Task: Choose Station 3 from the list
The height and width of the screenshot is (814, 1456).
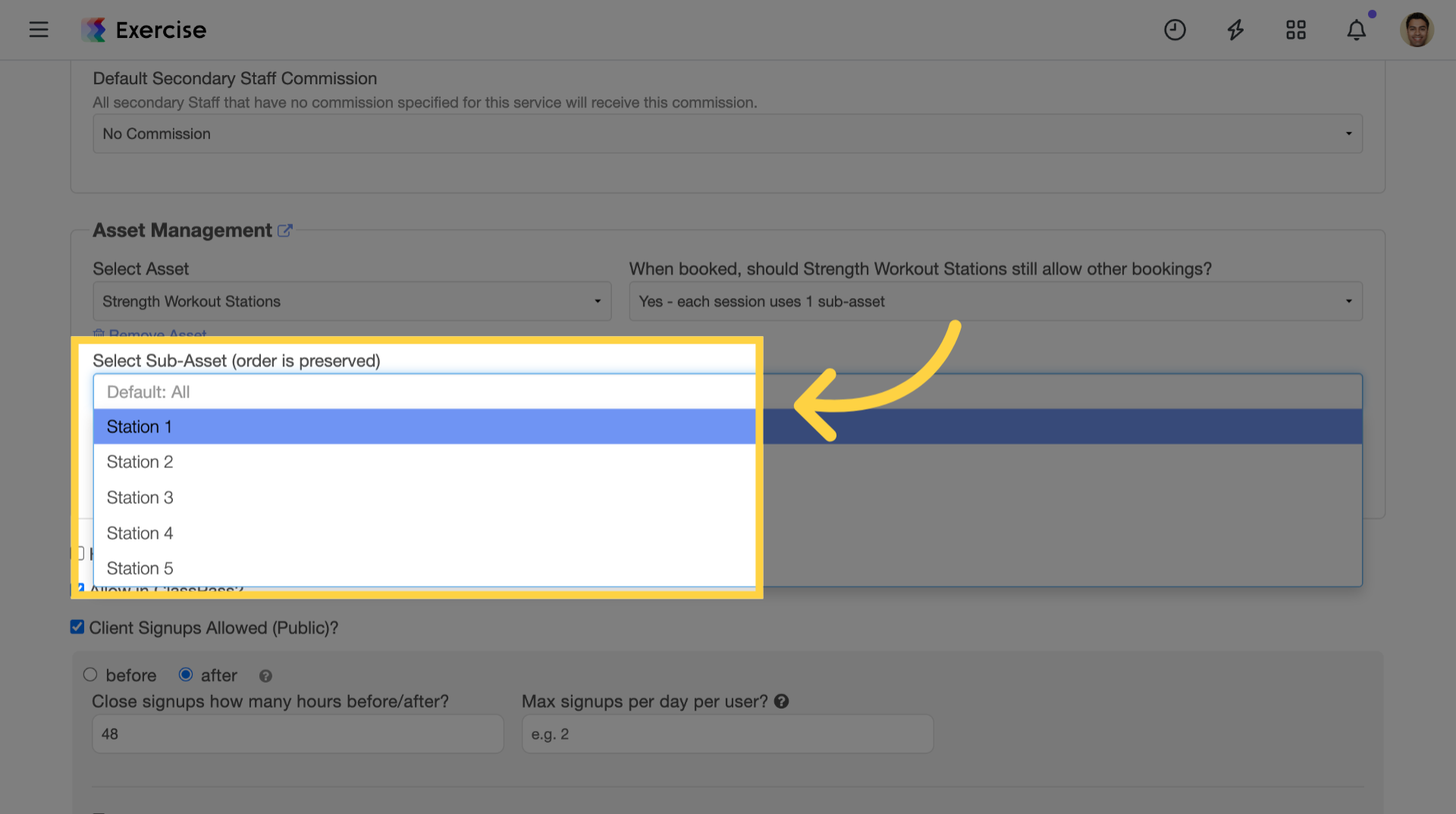Action: [x=727, y=498]
